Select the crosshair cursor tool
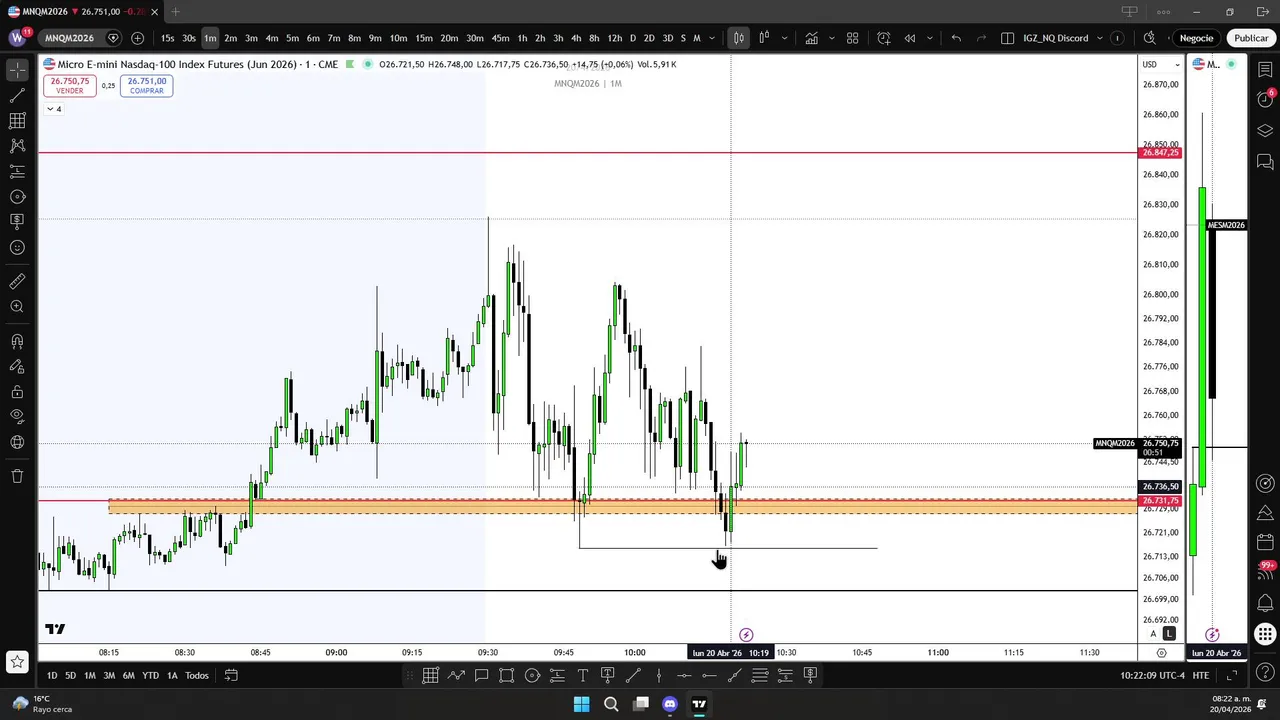The height and width of the screenshot is (720, 1280). coord(17,70)
